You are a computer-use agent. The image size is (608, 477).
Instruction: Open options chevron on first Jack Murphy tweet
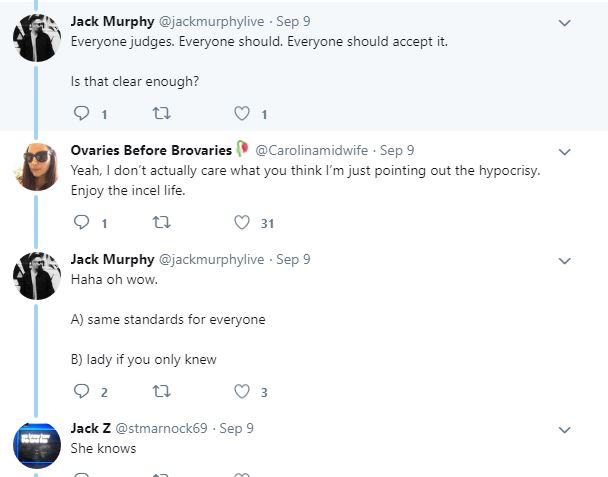coord(564,22)
